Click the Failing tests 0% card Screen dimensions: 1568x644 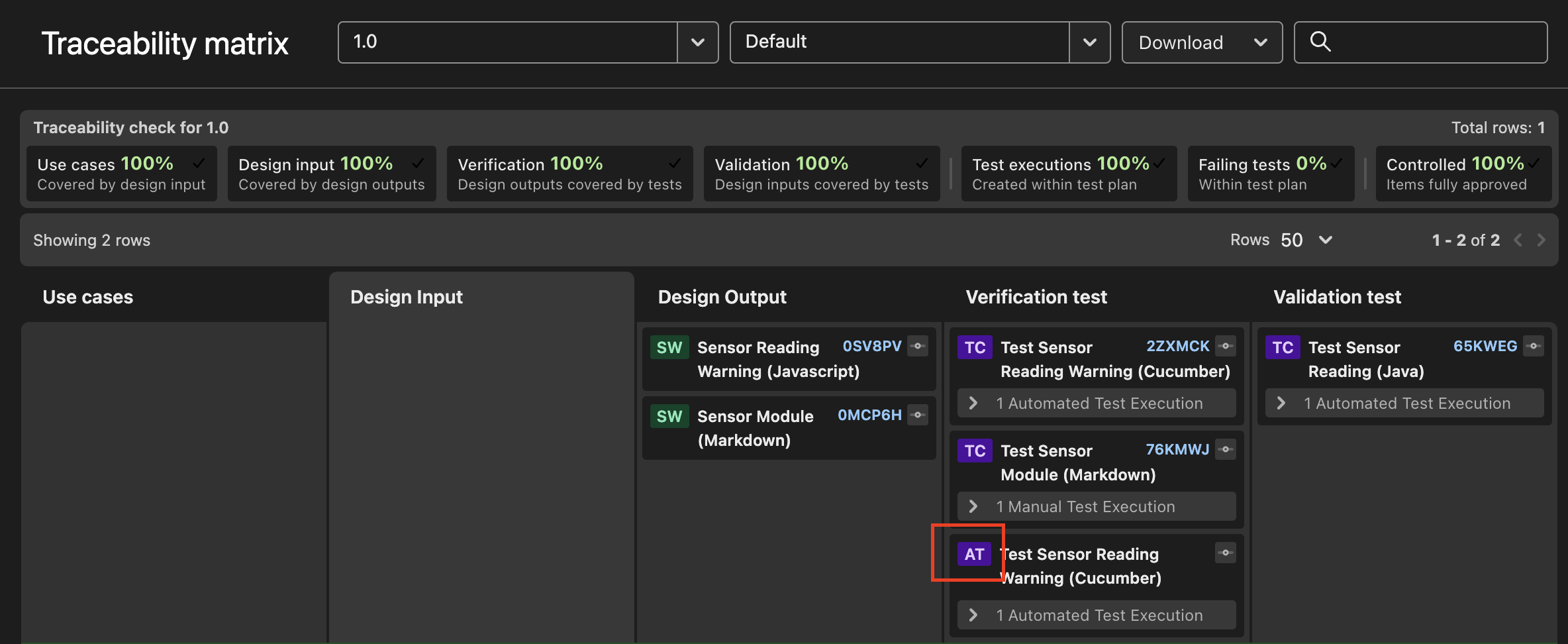click(x=1271, y=174)
